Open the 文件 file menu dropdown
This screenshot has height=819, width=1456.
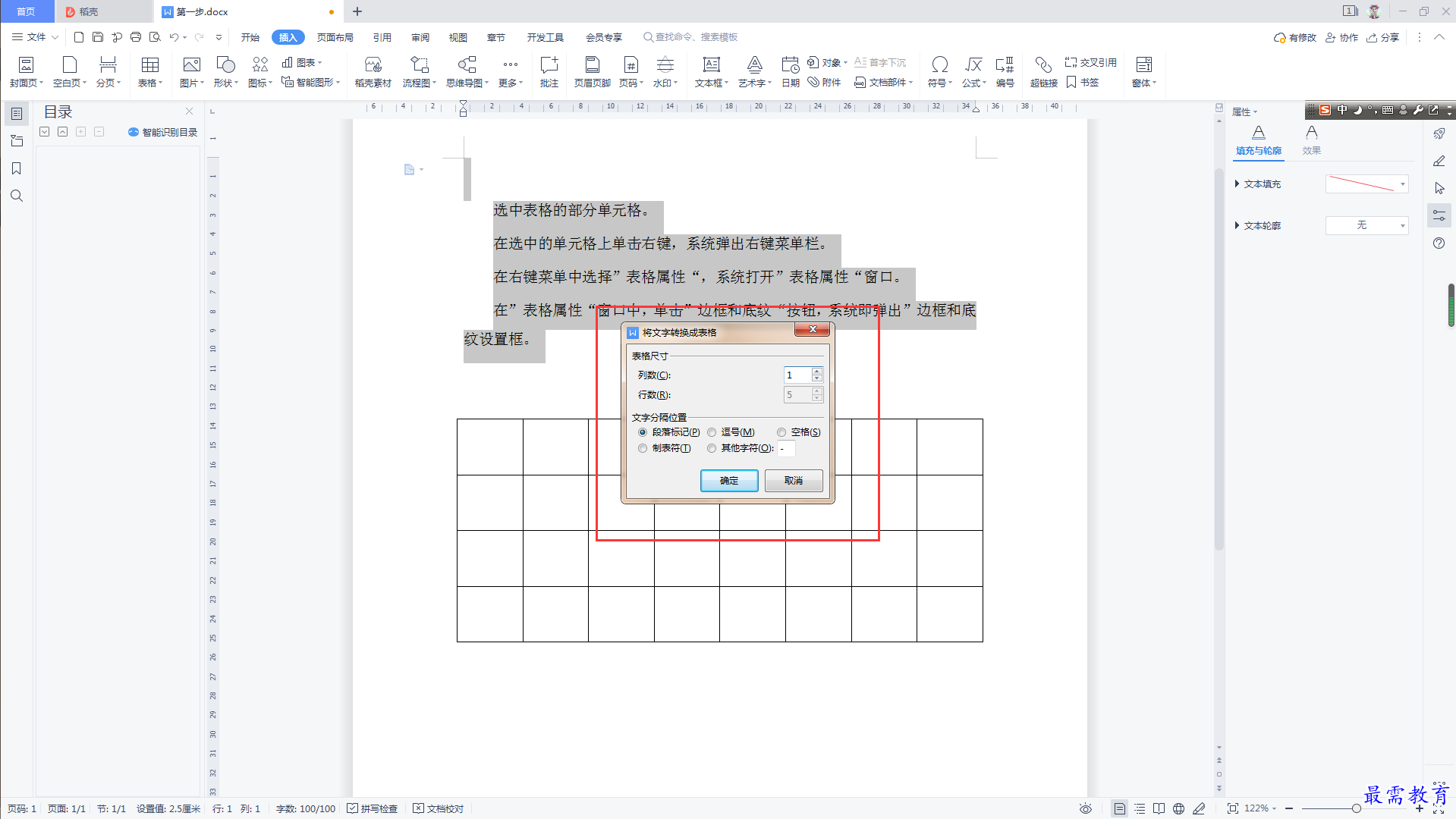[35, 36]
